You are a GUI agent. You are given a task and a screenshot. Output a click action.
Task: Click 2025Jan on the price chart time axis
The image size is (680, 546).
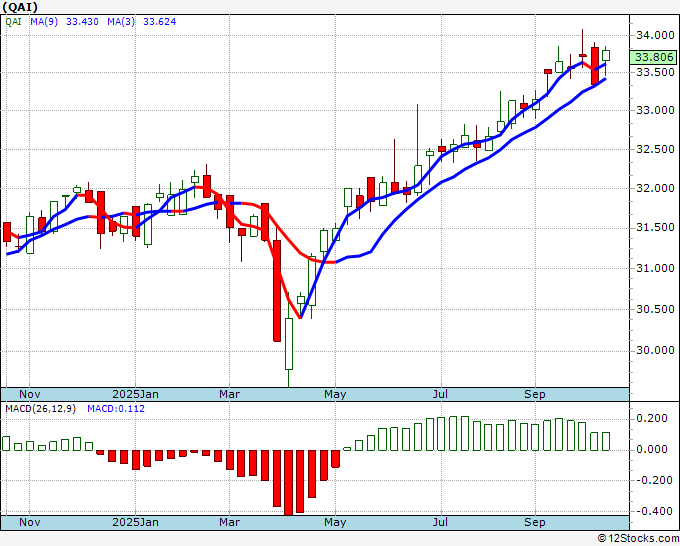[135, 394]
